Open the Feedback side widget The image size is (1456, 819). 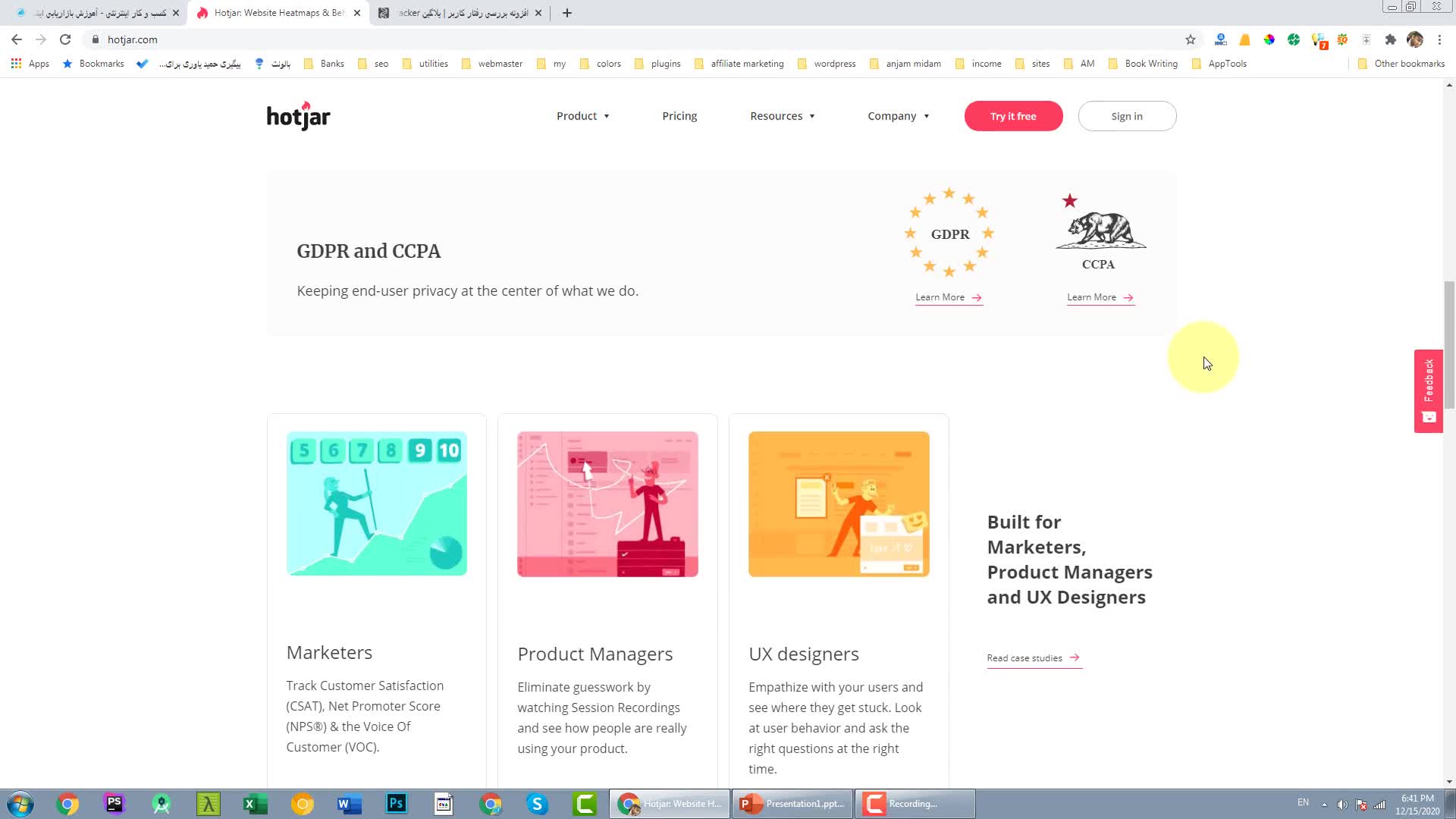point(1428,391)
